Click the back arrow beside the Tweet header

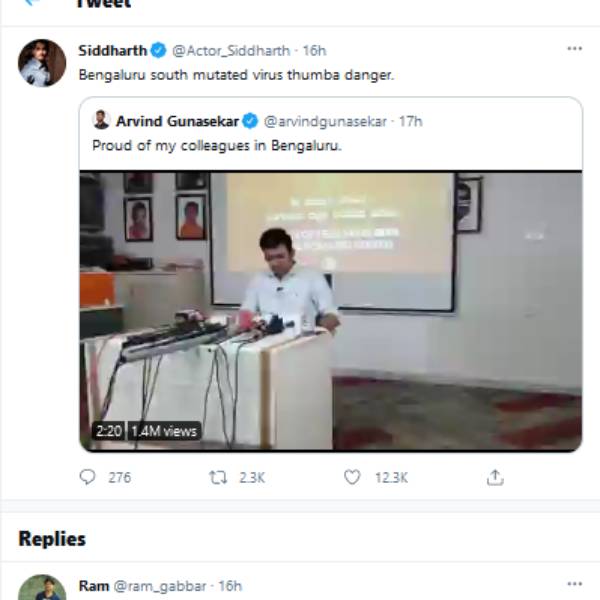(x=32, y=3)
